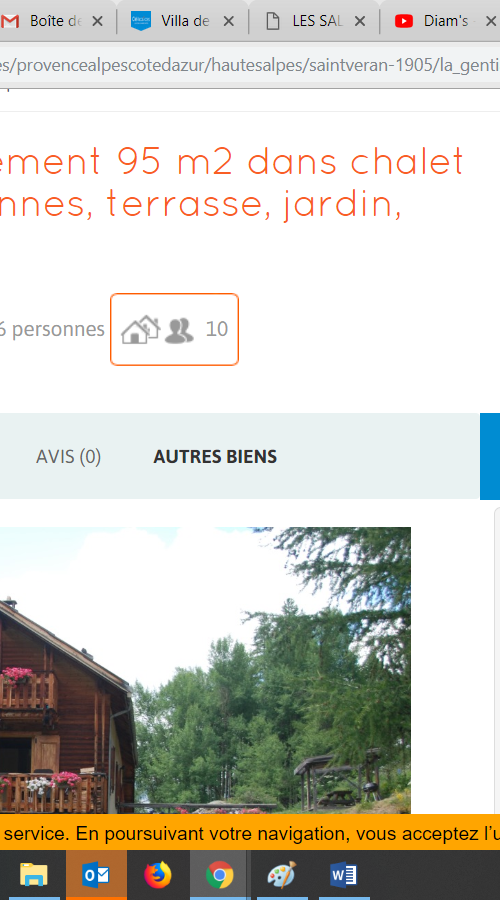Go to the AUTRES BIENS section
500x900 pixels.
215,456
